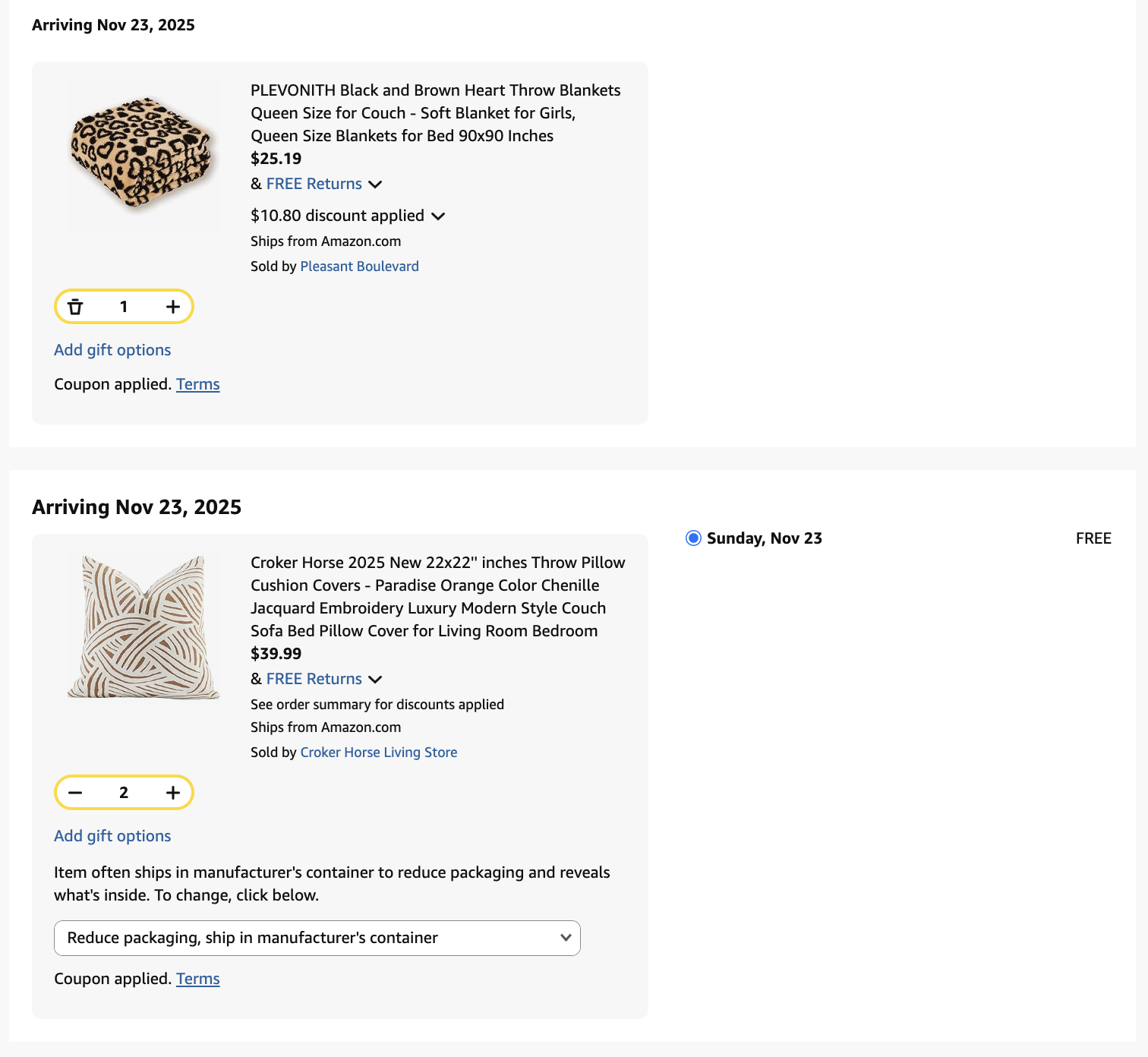Increase blanket quantity with plus icon
The image size is (1148, 1057).
click(x=173, y=307)
